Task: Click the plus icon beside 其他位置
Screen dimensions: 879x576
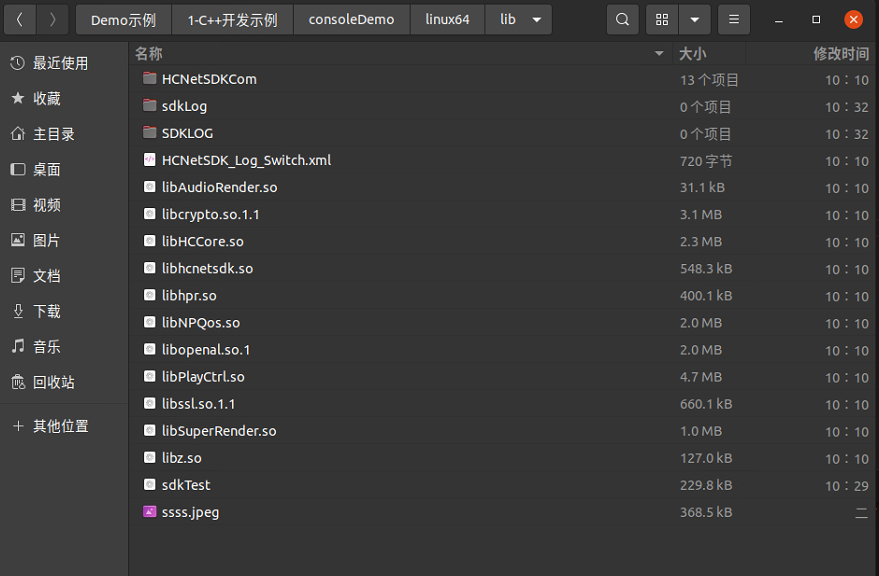Action: point(18,426)
